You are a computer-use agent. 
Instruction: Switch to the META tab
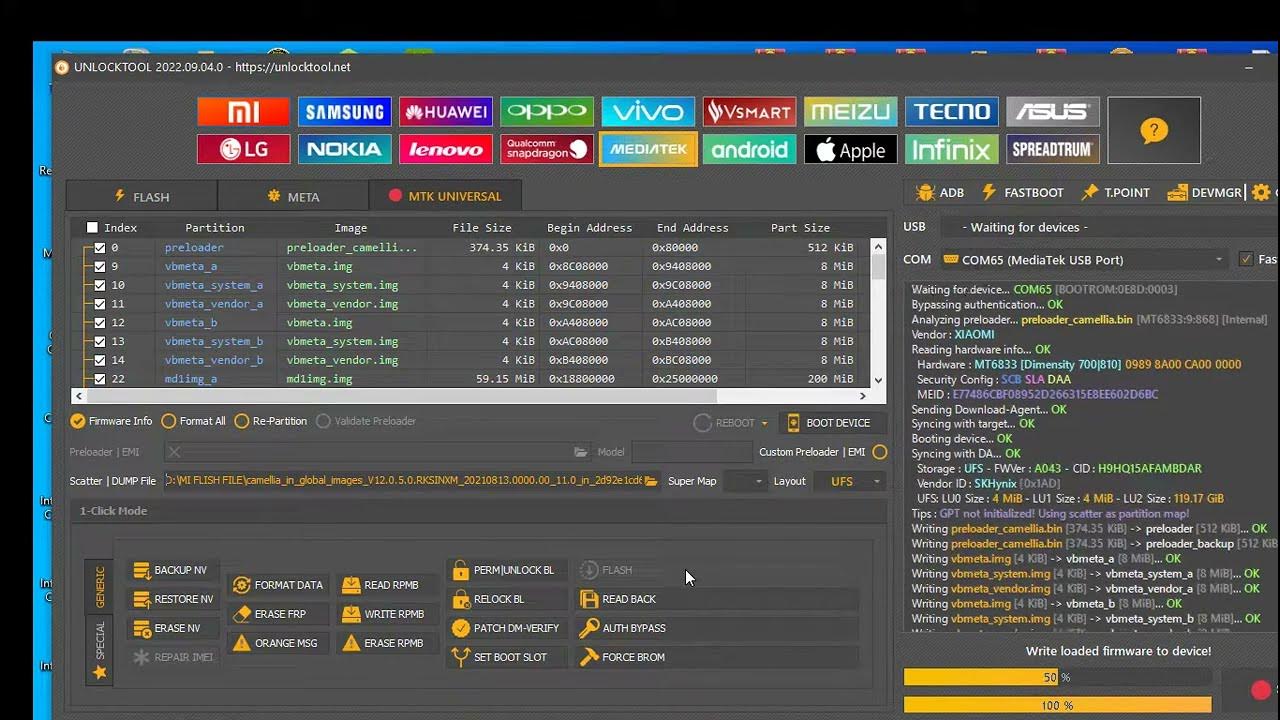(293, 196)
